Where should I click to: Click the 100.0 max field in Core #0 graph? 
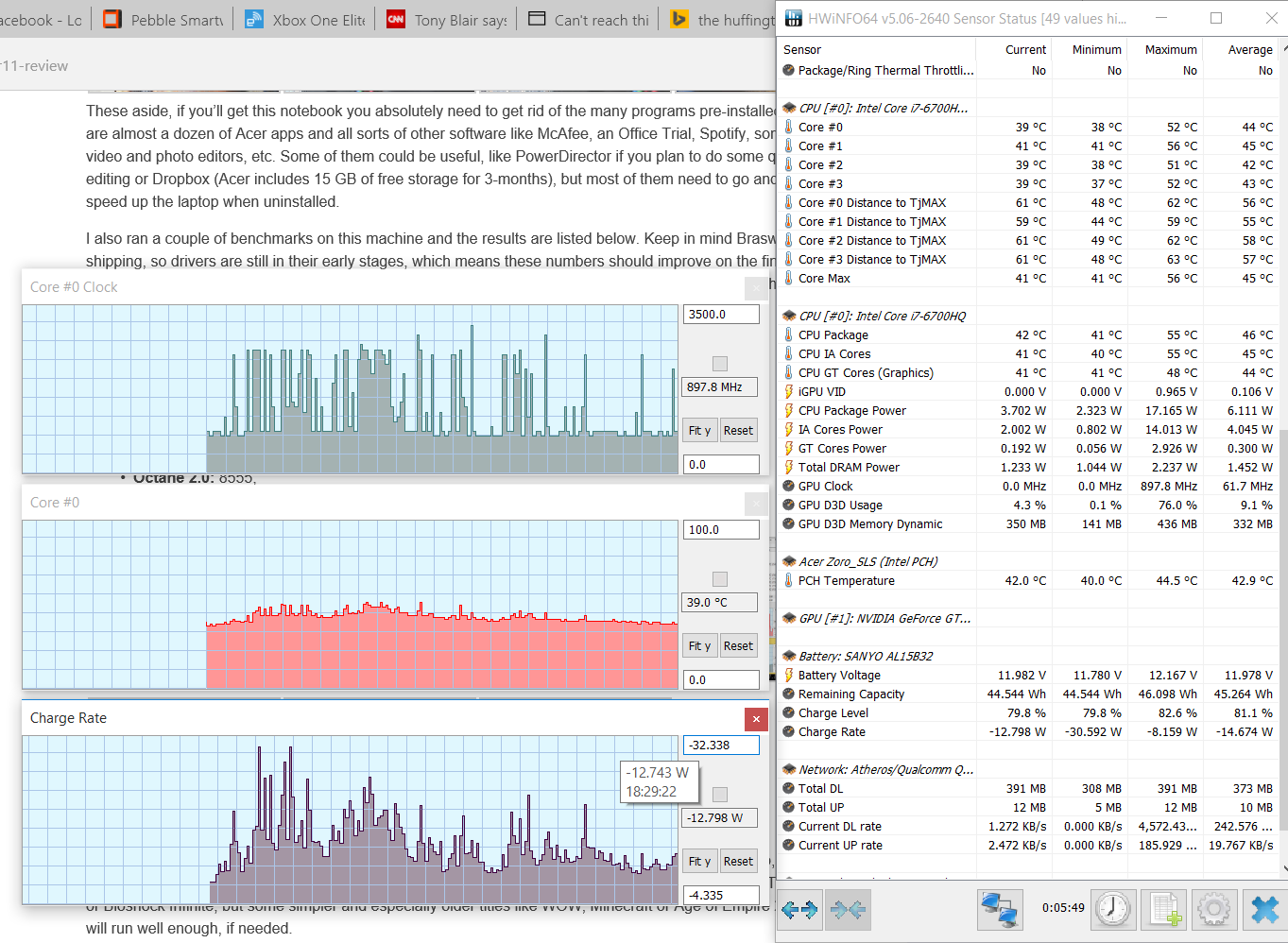tap(721, 530)
